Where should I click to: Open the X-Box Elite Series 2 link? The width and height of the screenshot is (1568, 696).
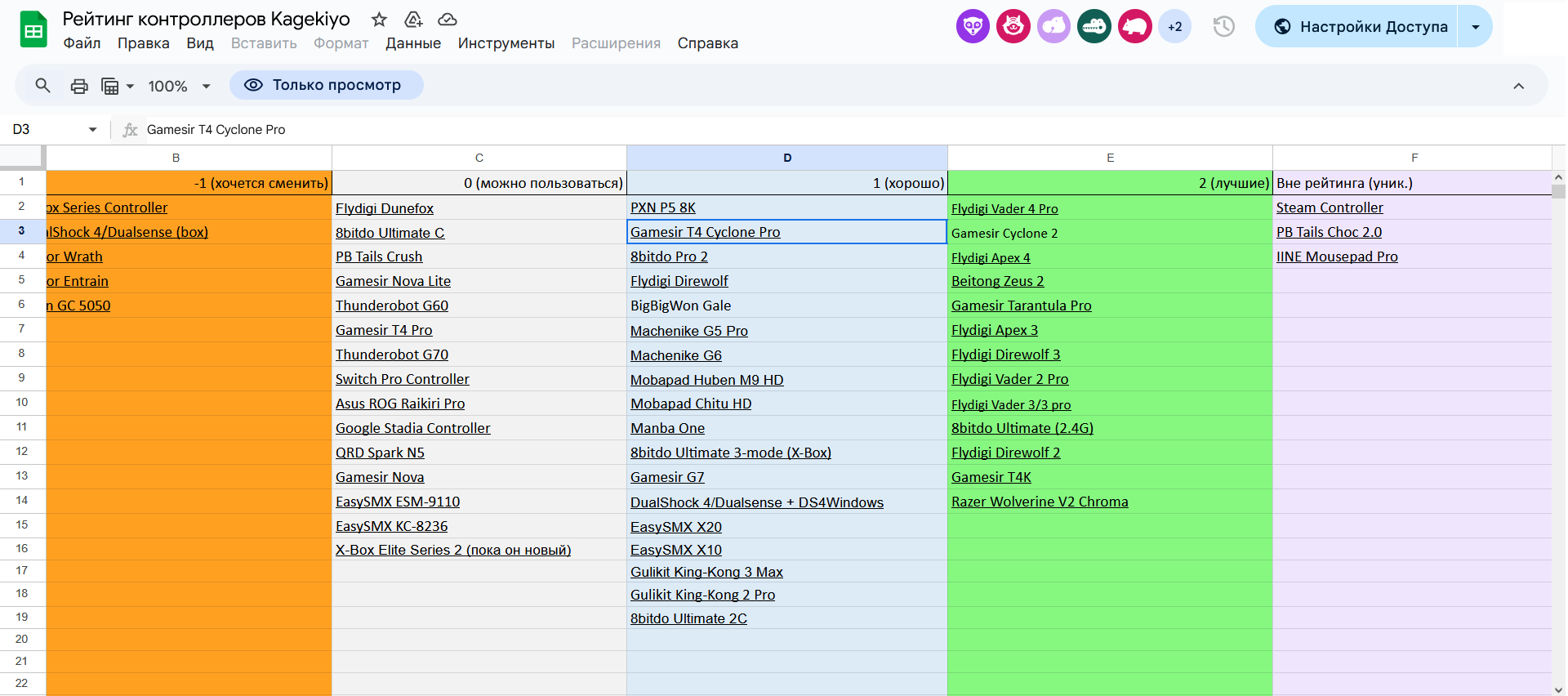click(453, 550)
